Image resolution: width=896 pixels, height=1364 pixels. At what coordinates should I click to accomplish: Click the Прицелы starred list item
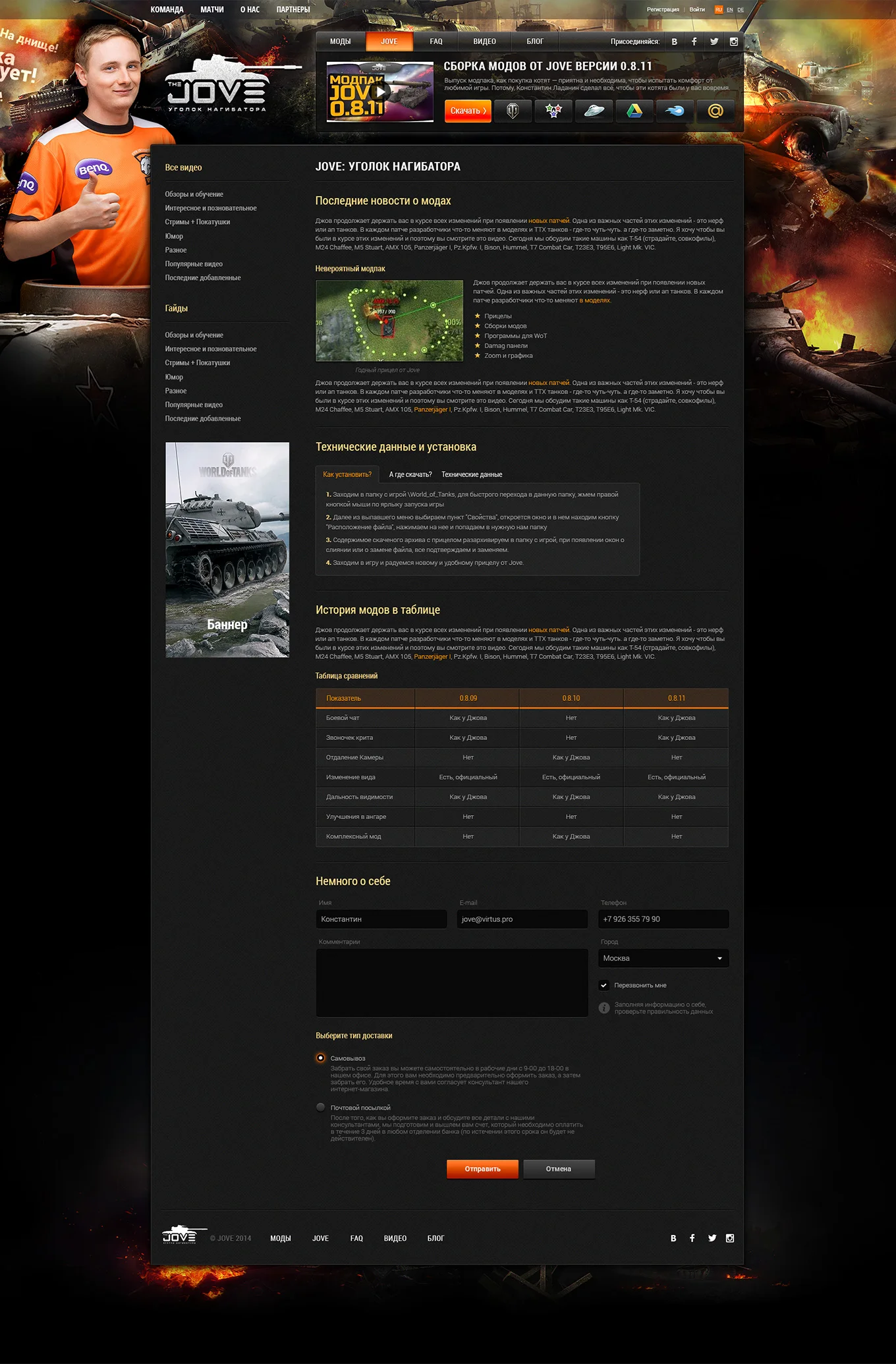click(498, 316)
